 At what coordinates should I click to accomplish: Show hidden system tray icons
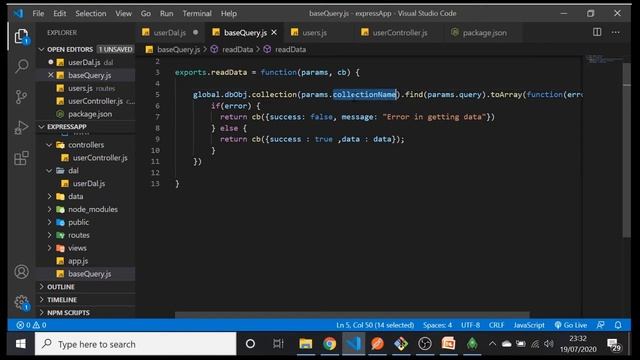(x=492, y=344)
